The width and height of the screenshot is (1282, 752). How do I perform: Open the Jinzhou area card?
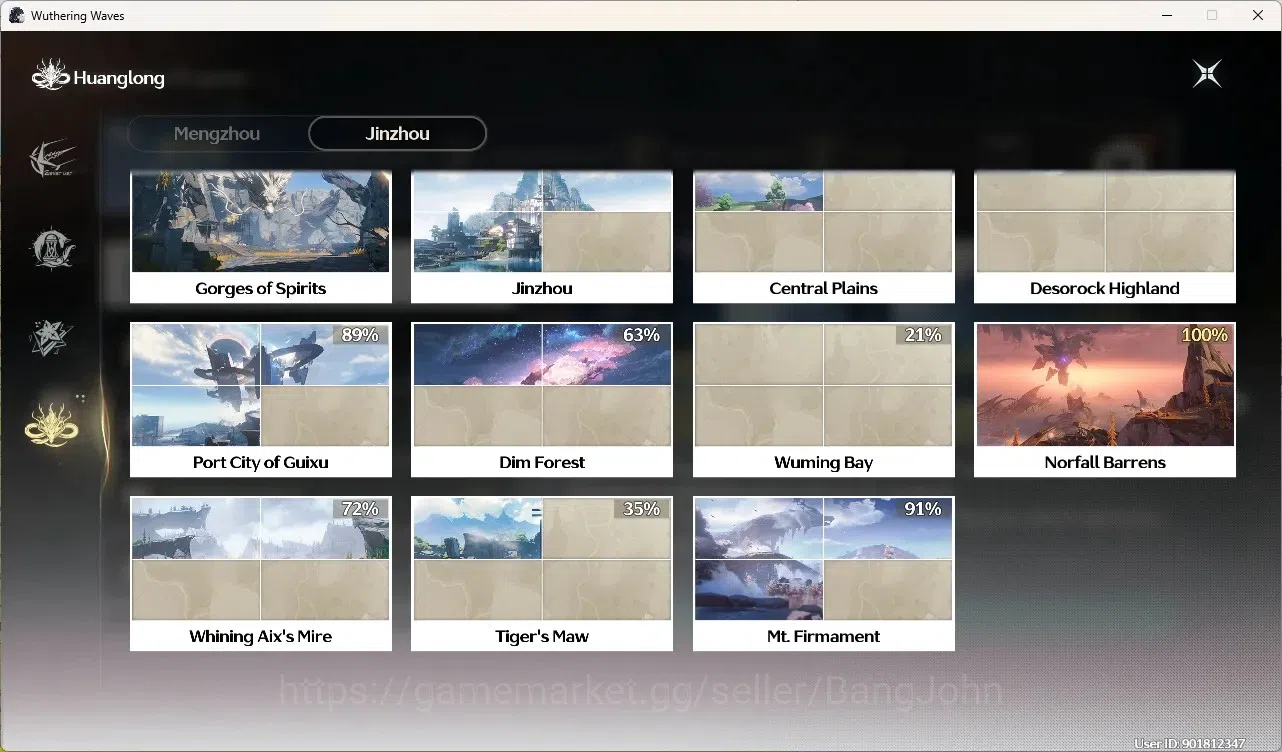pos(542,237)
